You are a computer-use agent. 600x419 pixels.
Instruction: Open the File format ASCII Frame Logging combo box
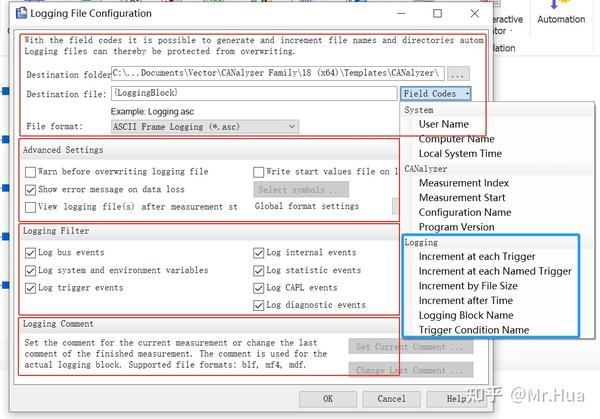tap(205, 127)
